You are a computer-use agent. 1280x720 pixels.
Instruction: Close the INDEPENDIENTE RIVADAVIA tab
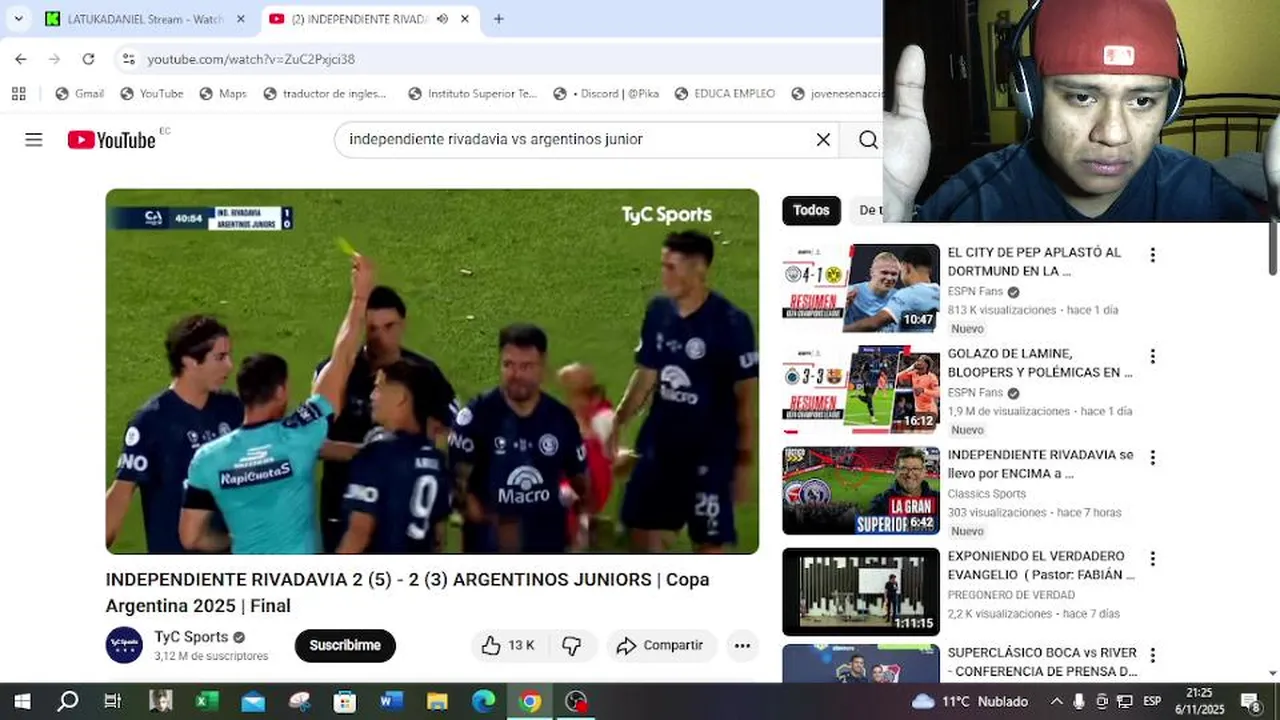[x=464, y=19]
